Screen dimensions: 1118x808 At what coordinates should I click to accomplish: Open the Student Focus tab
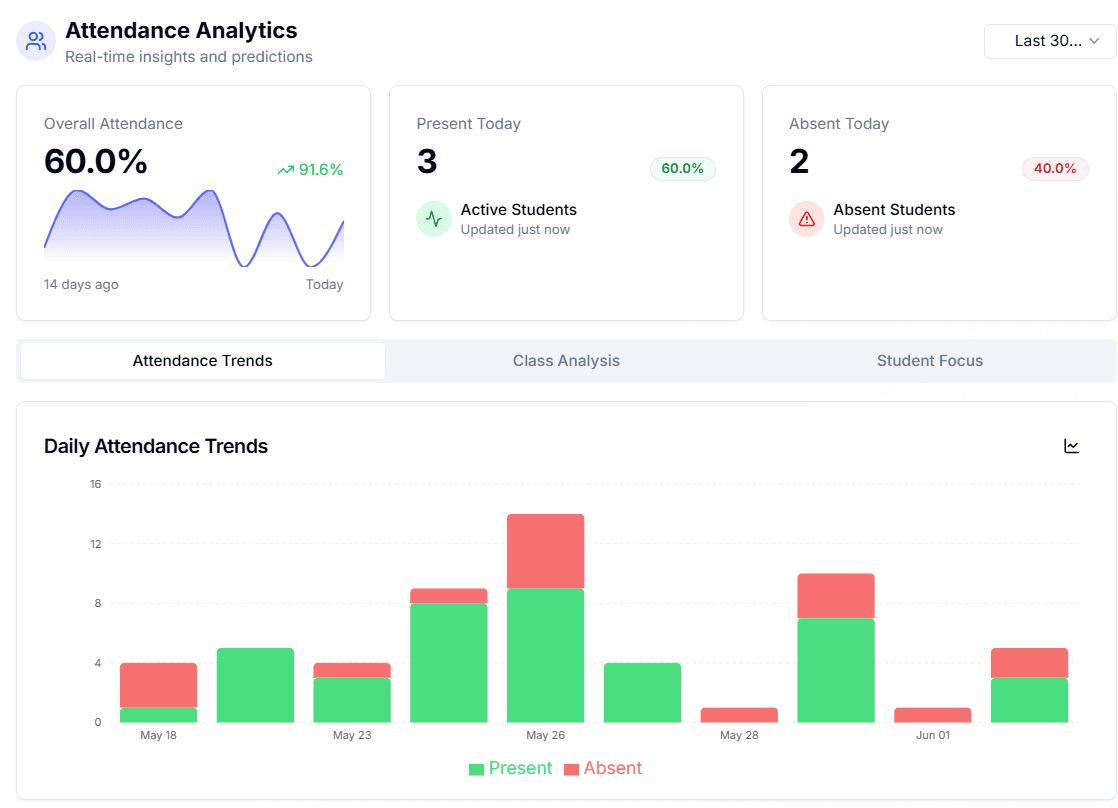929,361
